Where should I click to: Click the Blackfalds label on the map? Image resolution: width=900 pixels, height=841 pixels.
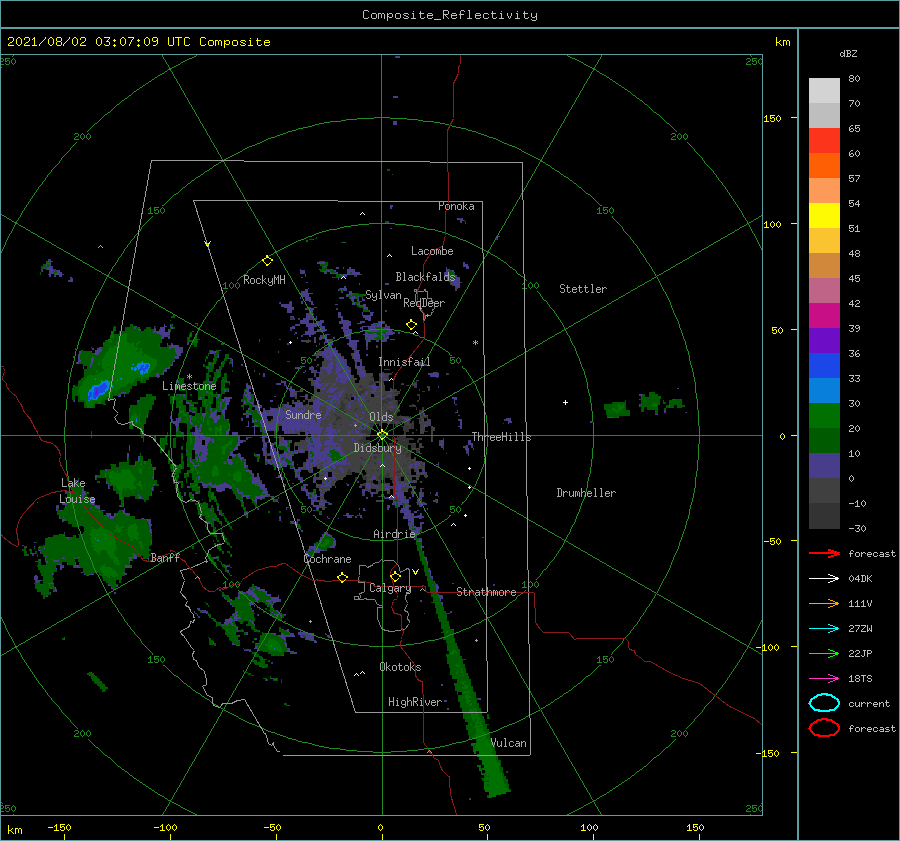[x=425, y=277]
